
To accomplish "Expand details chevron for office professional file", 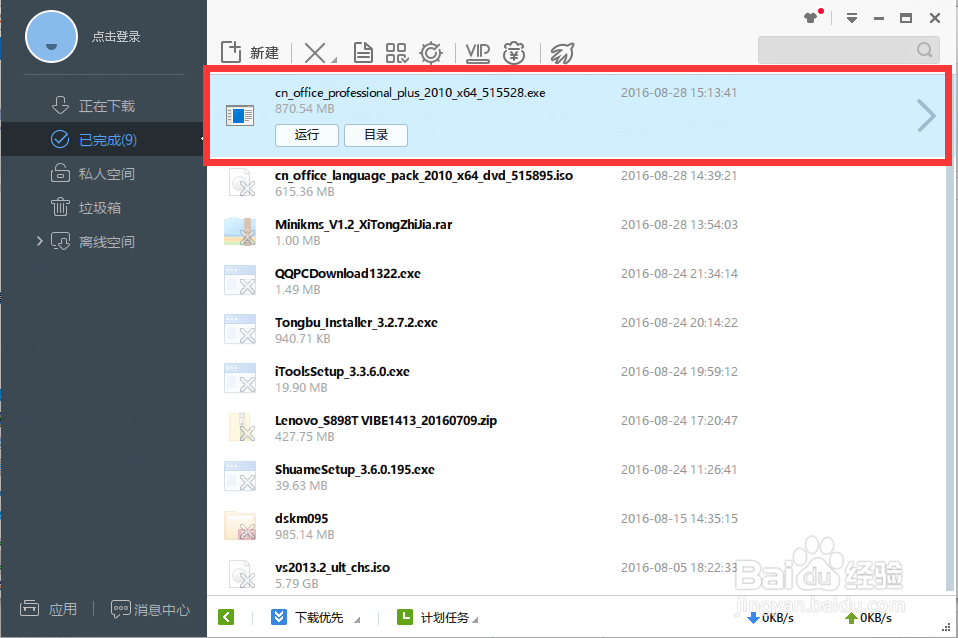I will 926,116.
